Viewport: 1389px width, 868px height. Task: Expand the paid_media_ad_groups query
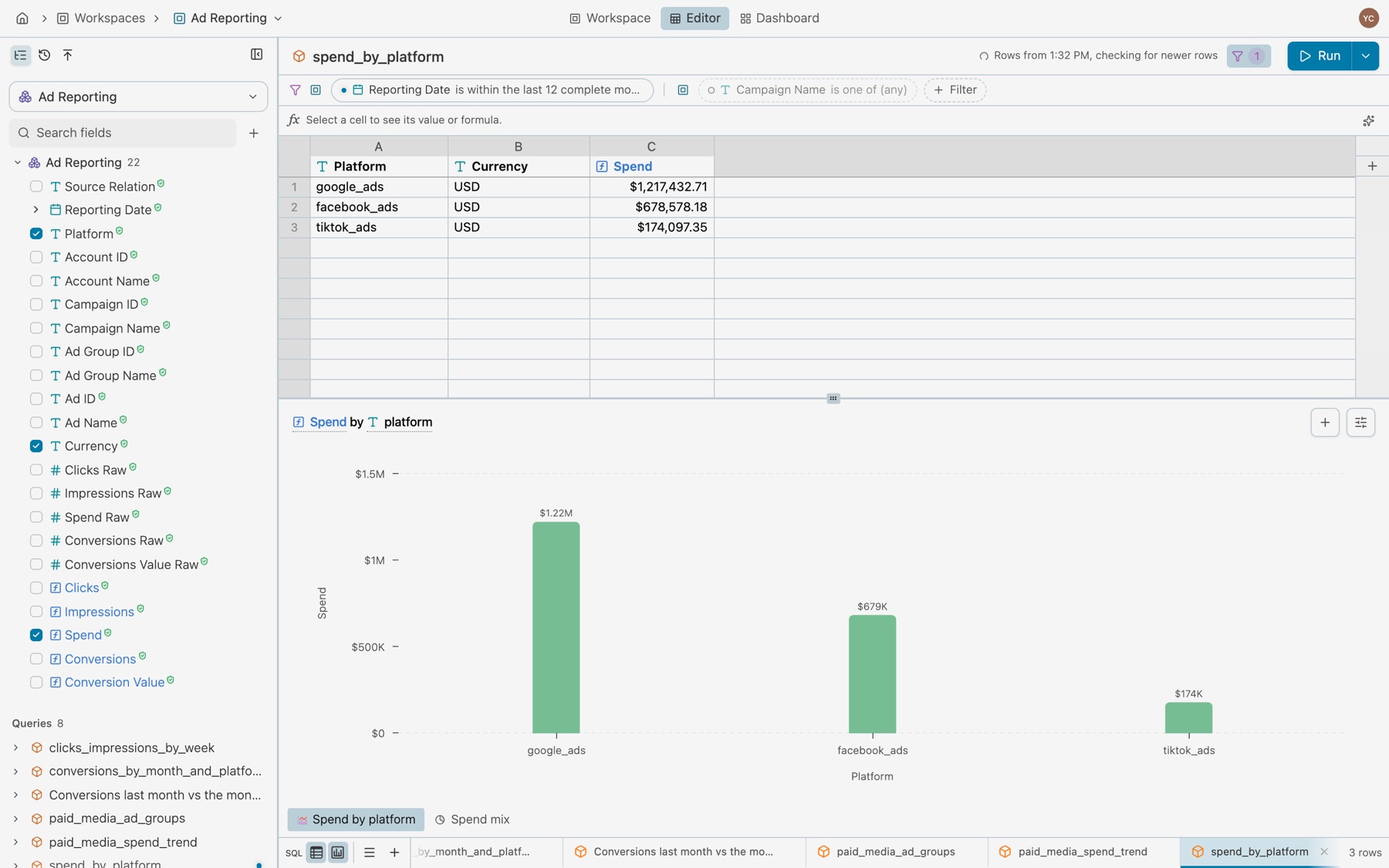(x=16, y=819)
